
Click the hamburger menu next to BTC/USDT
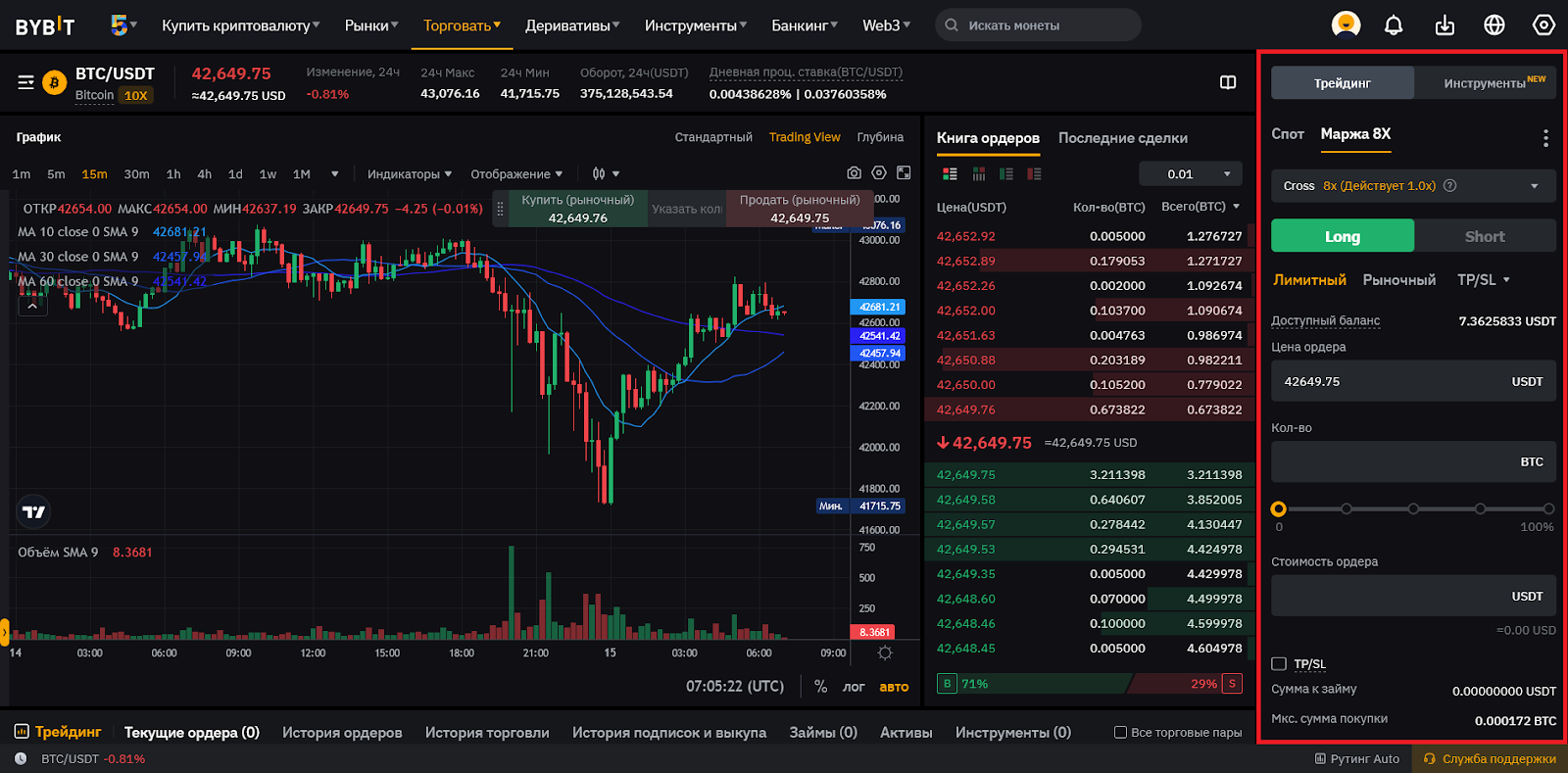click(x=25, y=82)
